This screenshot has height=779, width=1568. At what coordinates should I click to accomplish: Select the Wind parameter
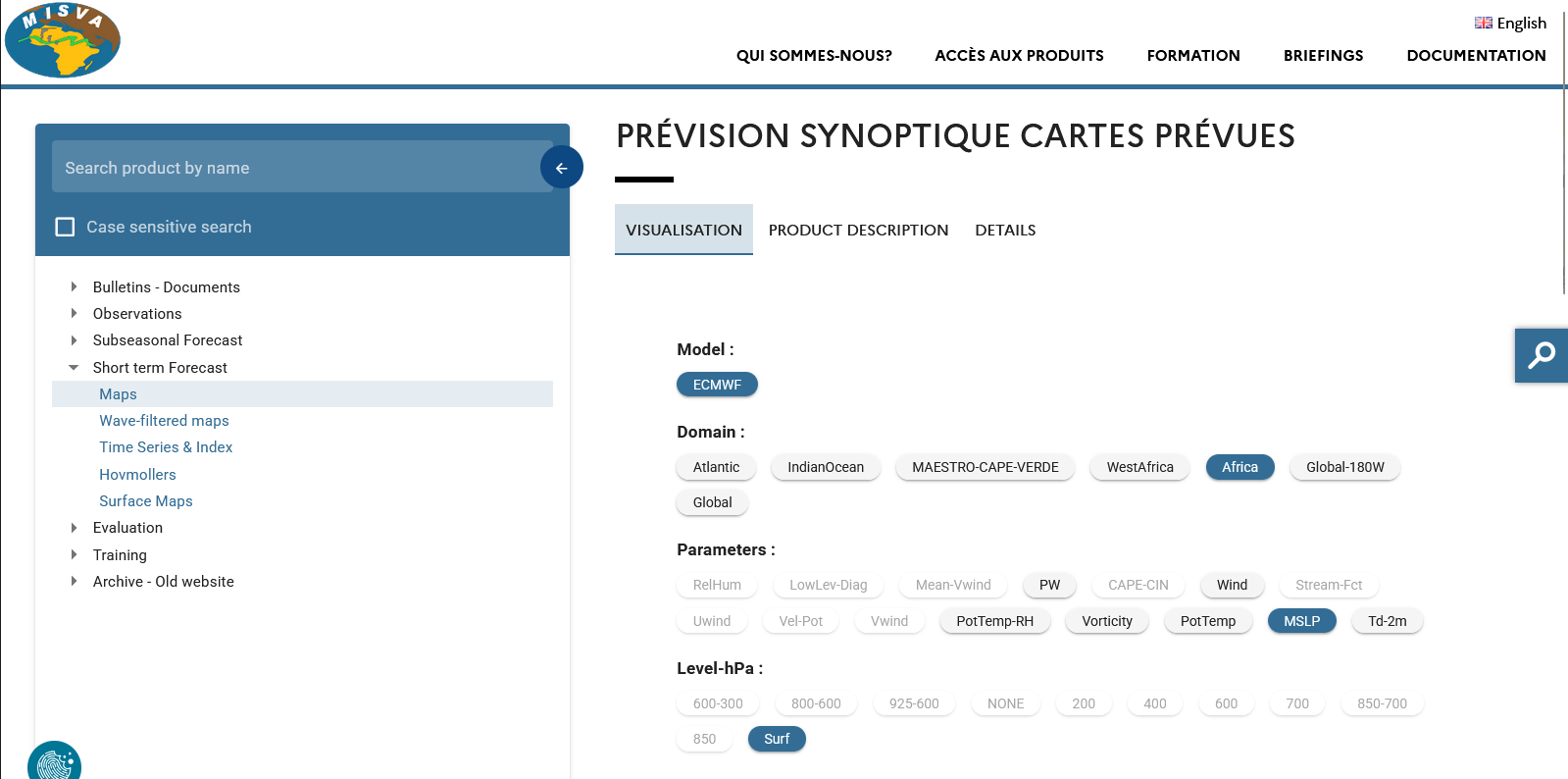[1232, 585]
